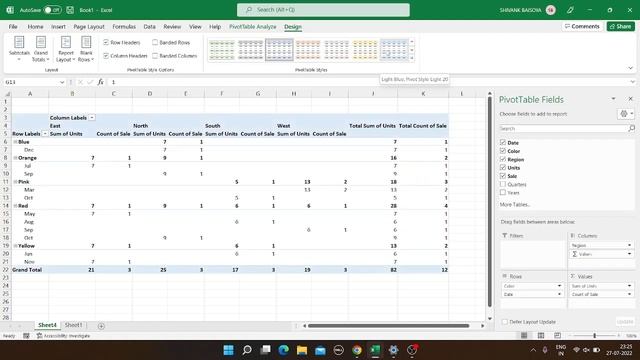Viewport: 640px width, 360px height.
Task: Open the Grand Totals options
Action: [x=40, y=49]
